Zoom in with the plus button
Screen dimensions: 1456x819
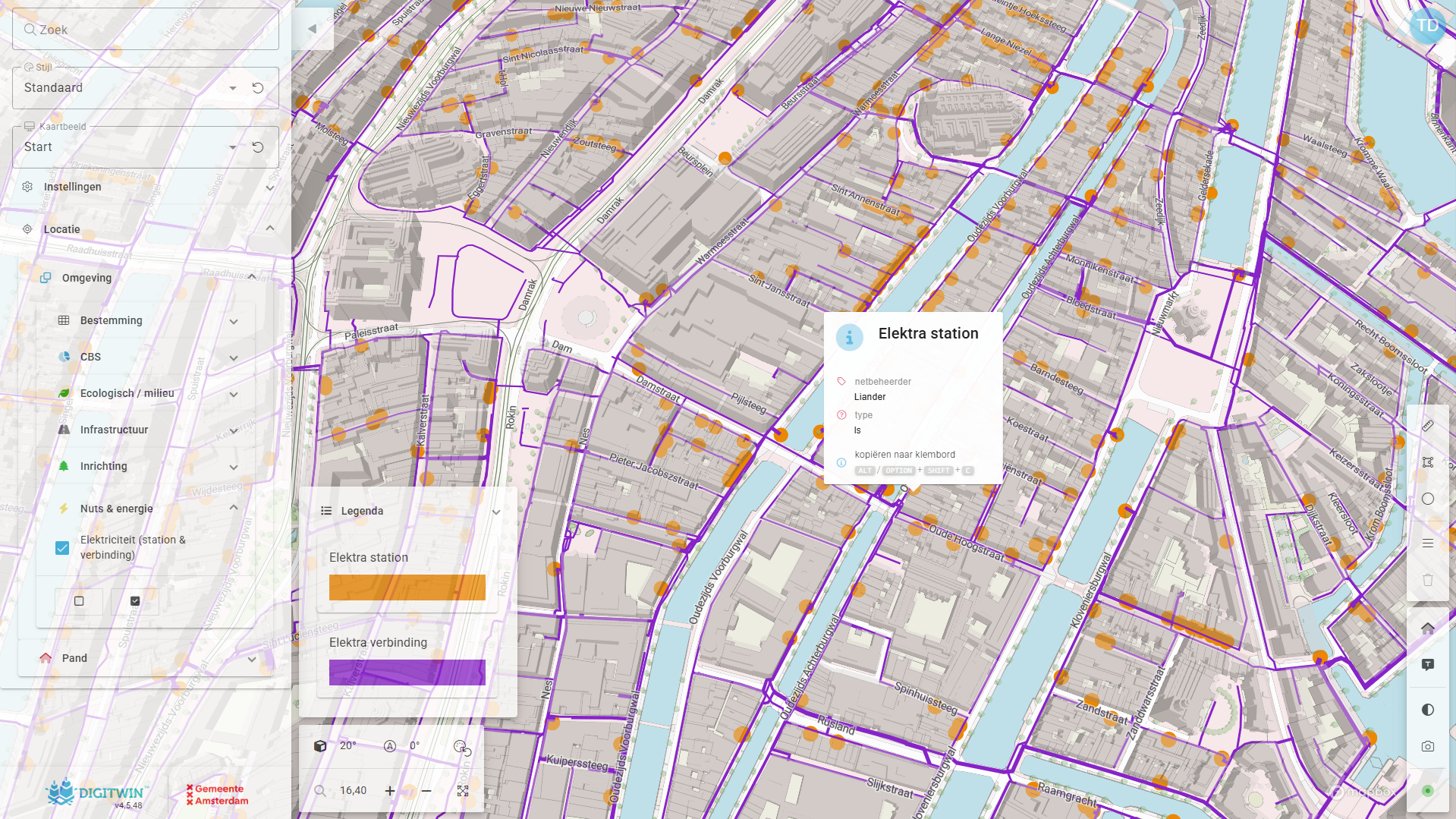[390, 791]
